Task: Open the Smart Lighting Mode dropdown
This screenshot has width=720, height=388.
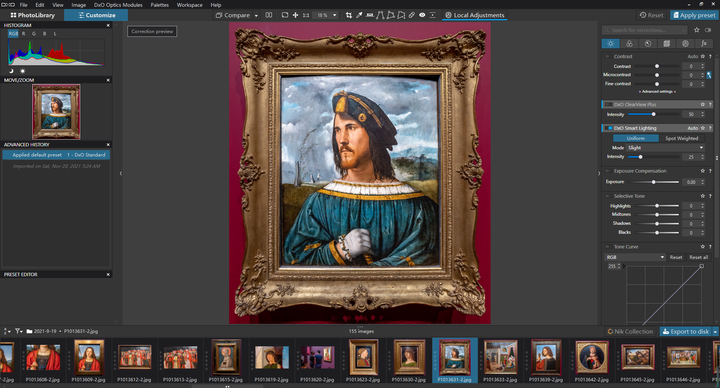Action: click(x=665, y=148)
